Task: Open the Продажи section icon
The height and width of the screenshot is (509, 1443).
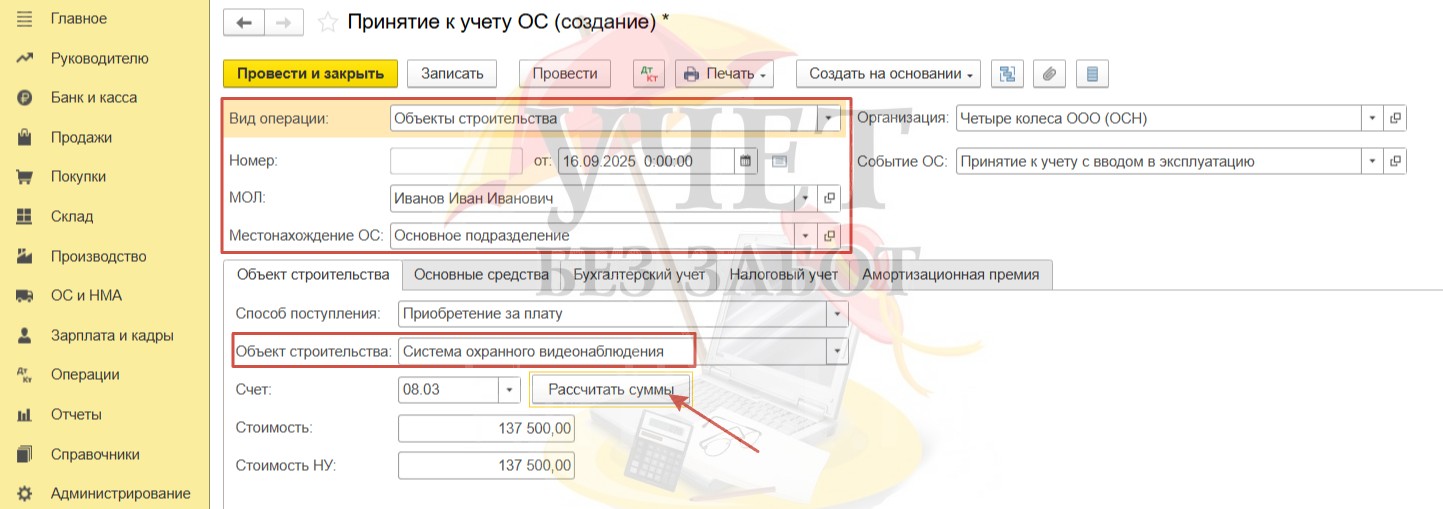Action: click(25, 137)
